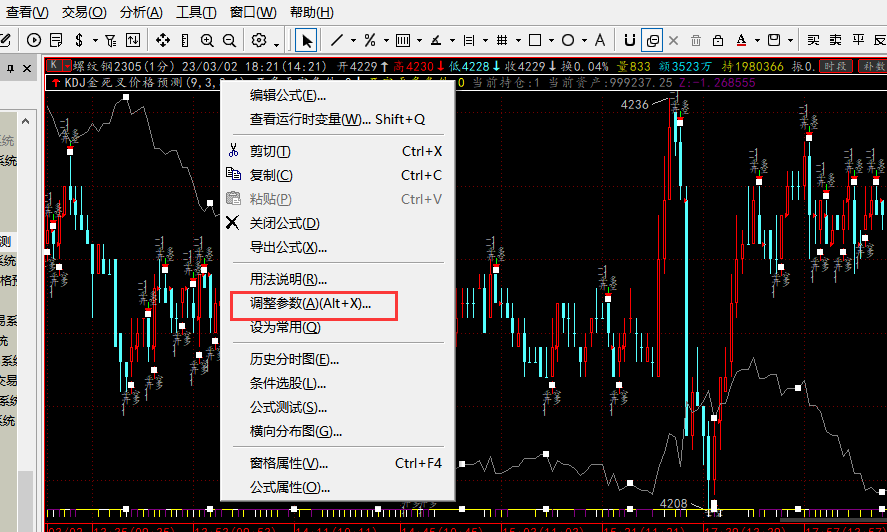
Task: Click the up-down arrows sort icon
Action: click(133, 40)
